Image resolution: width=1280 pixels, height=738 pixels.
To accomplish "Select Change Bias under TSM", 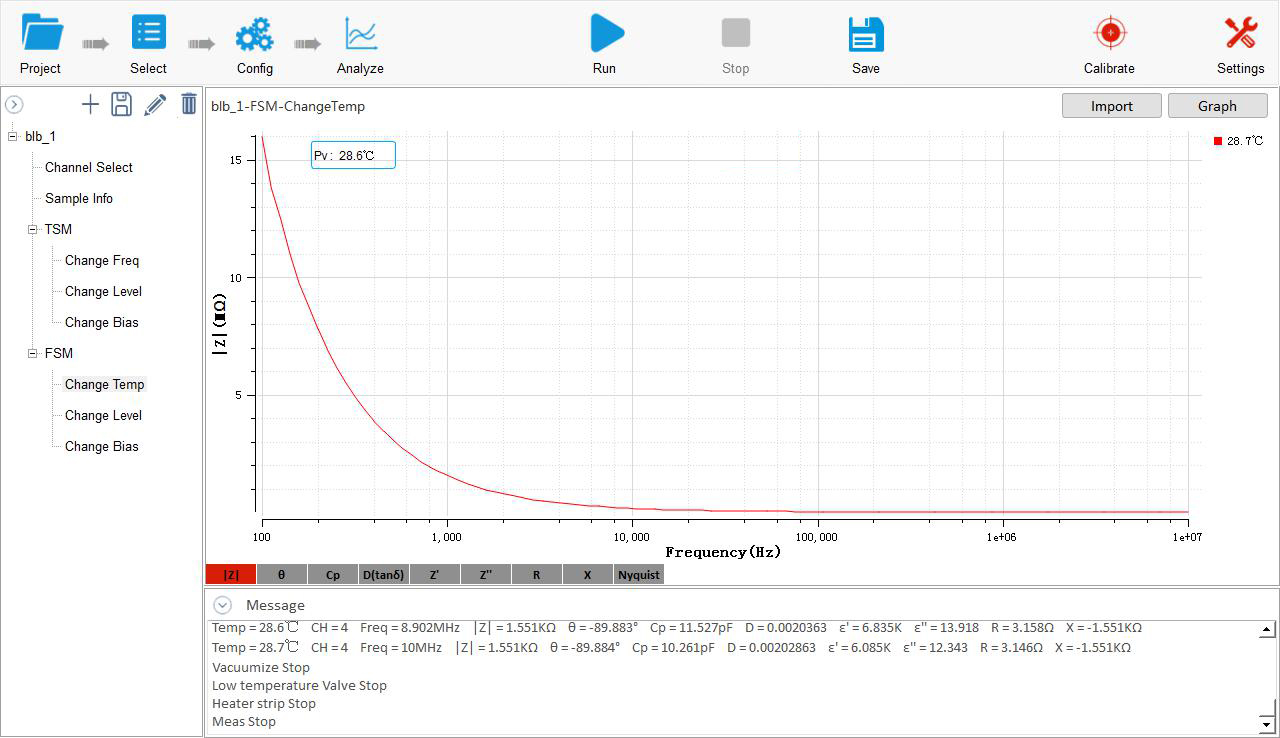I will coord(102,322).
